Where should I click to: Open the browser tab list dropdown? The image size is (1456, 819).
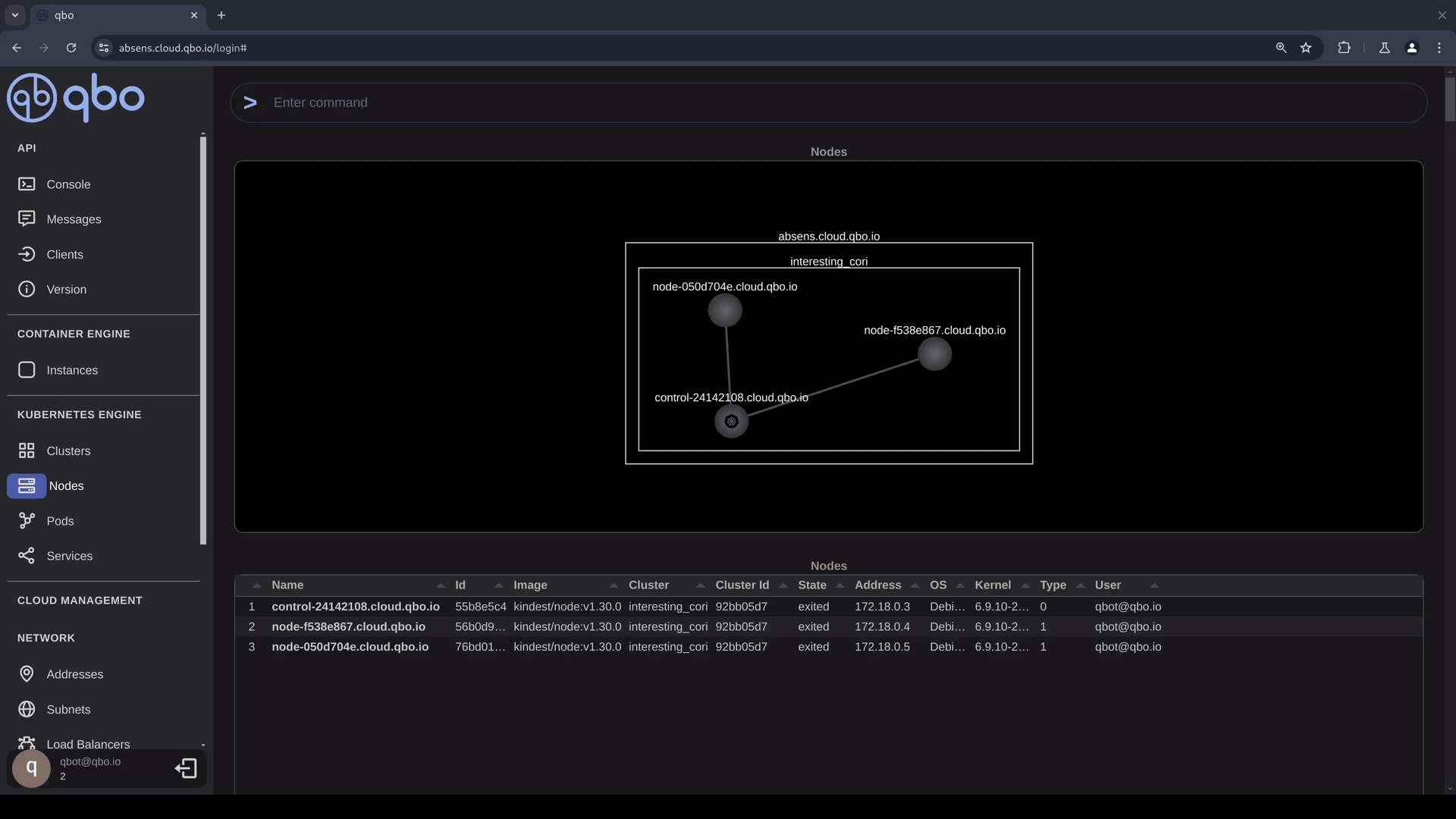pyautogui.click(x=15, y=15)
